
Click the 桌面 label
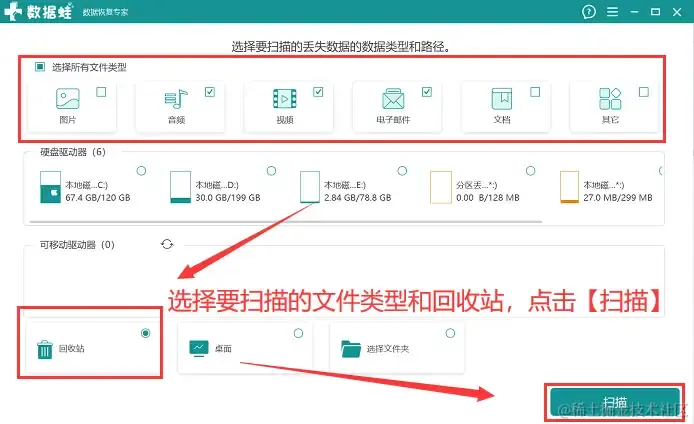coord(224,349)
